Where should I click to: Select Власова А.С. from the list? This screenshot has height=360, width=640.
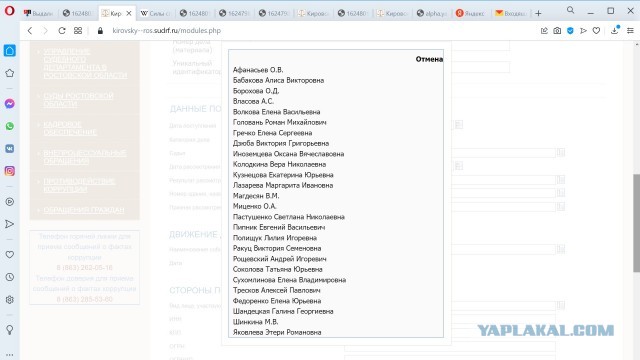click(x=253, y=101)
